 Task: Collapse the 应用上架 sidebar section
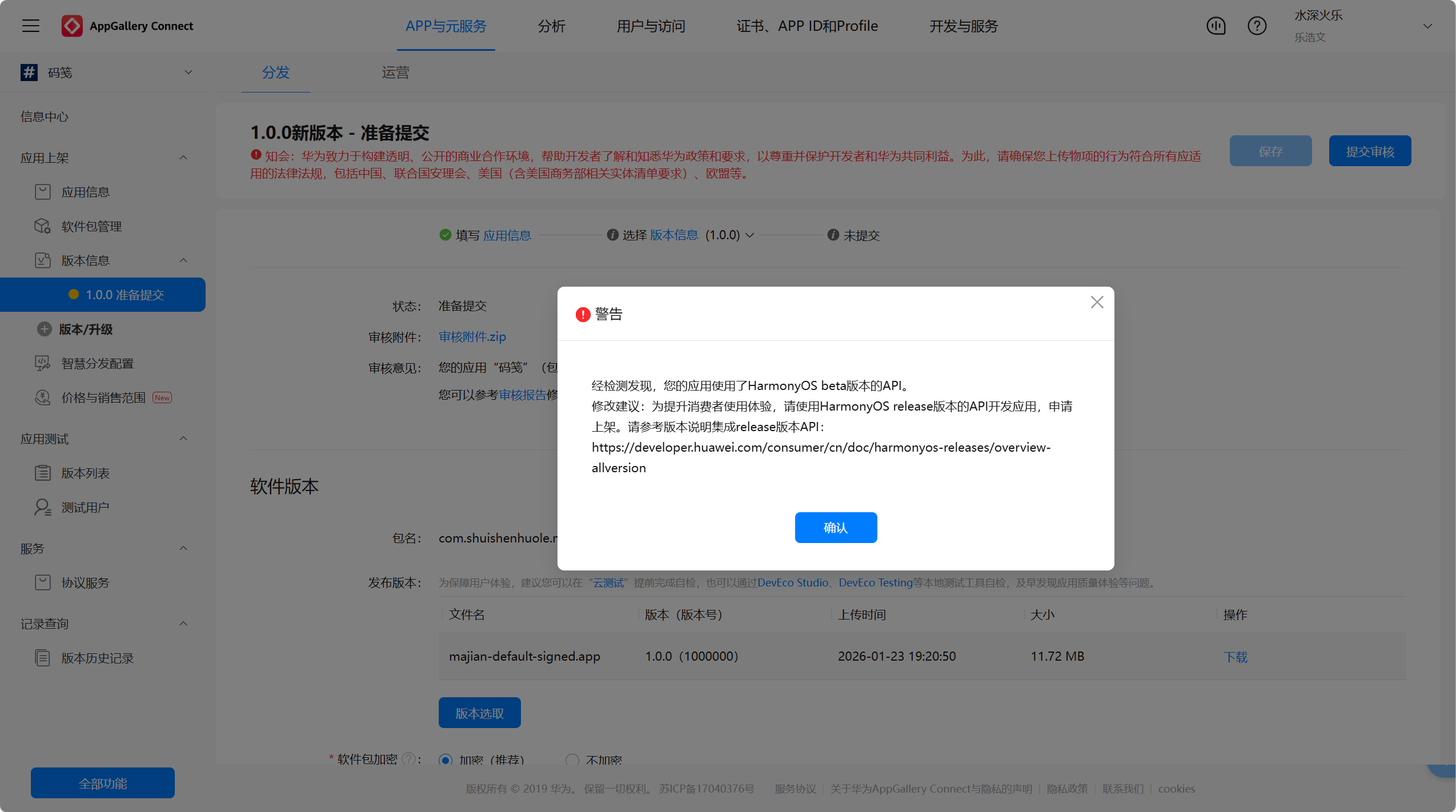click(x=183, y=158)
